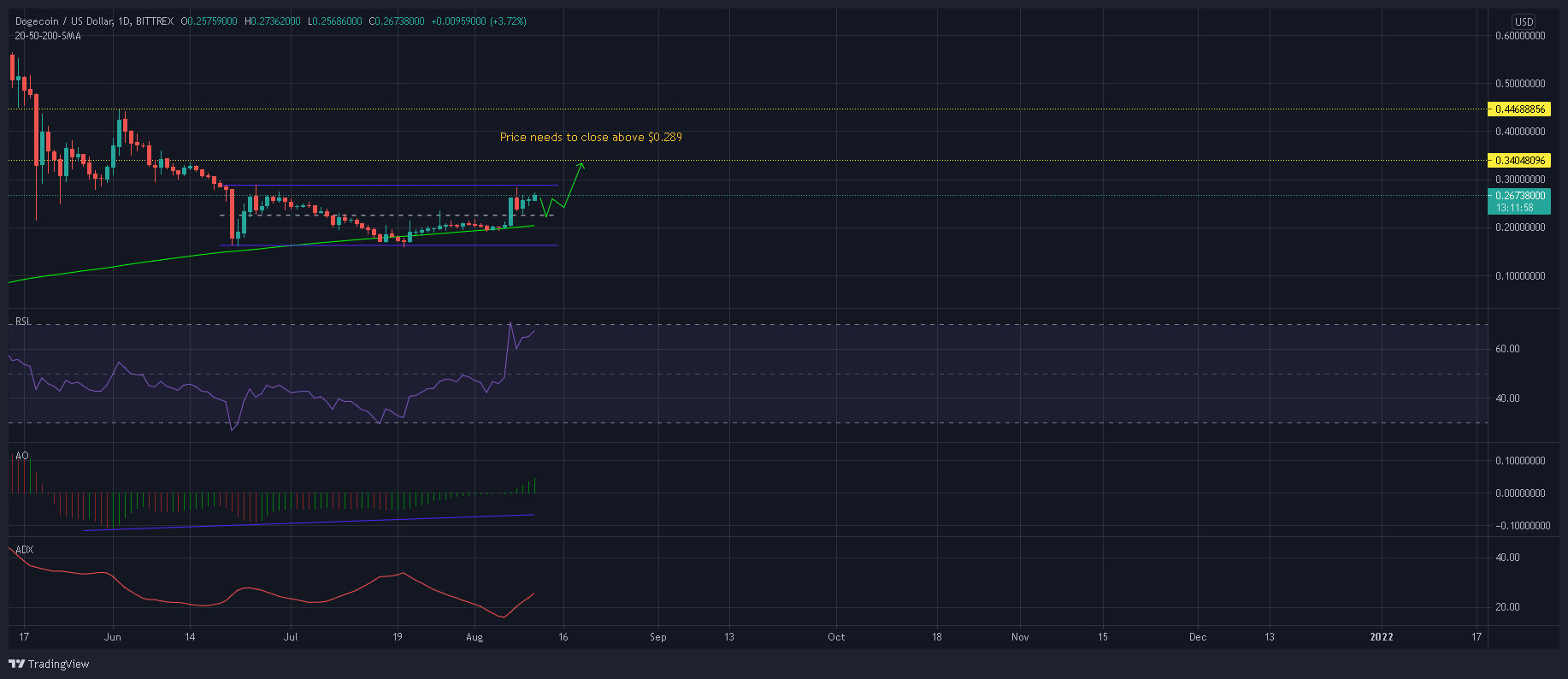Click the AO -0.10000000 scale value
This screenshot has width=1568, height=679.
(x=1522, y=526)
